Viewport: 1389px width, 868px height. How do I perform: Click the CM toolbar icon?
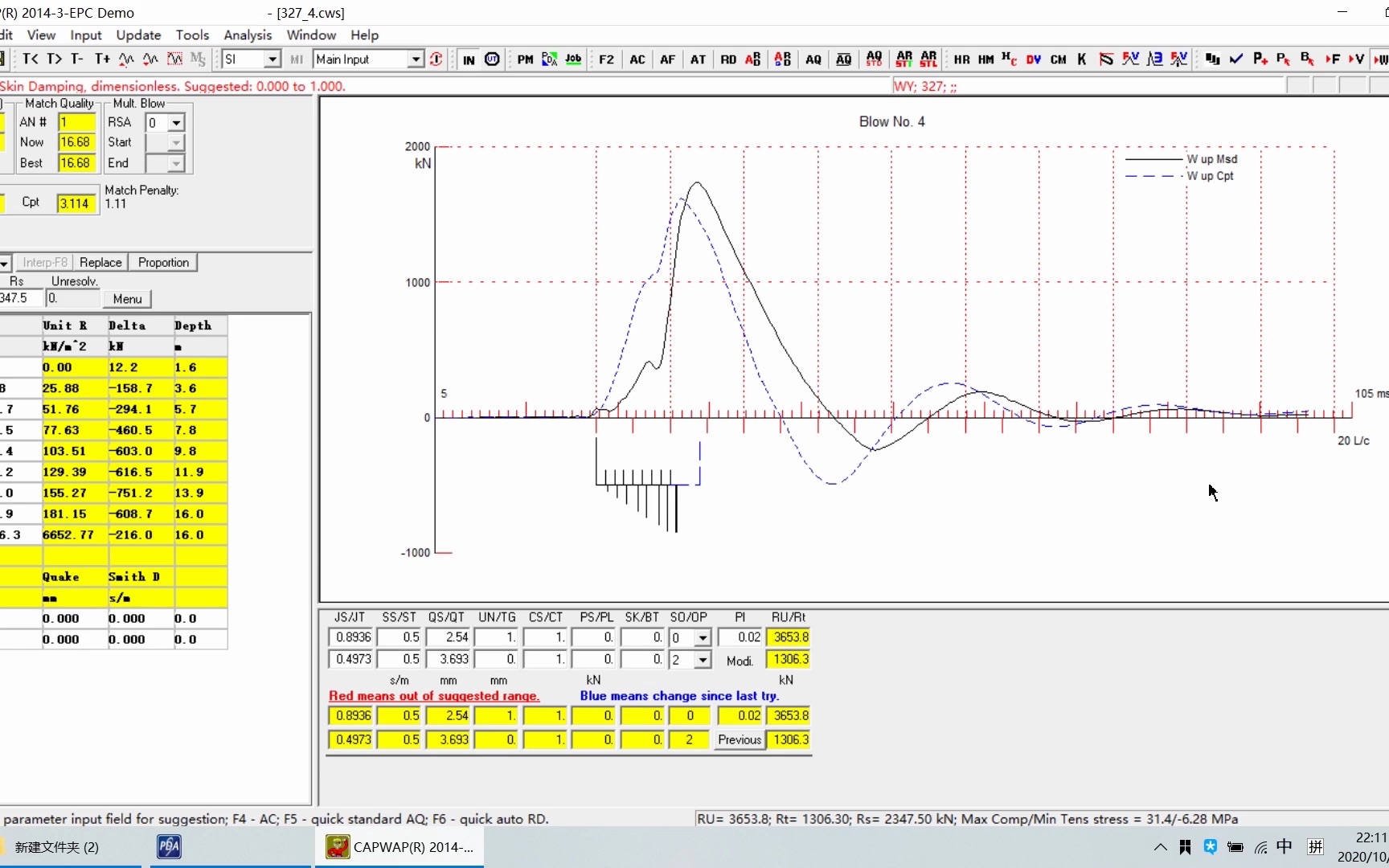1058,59
